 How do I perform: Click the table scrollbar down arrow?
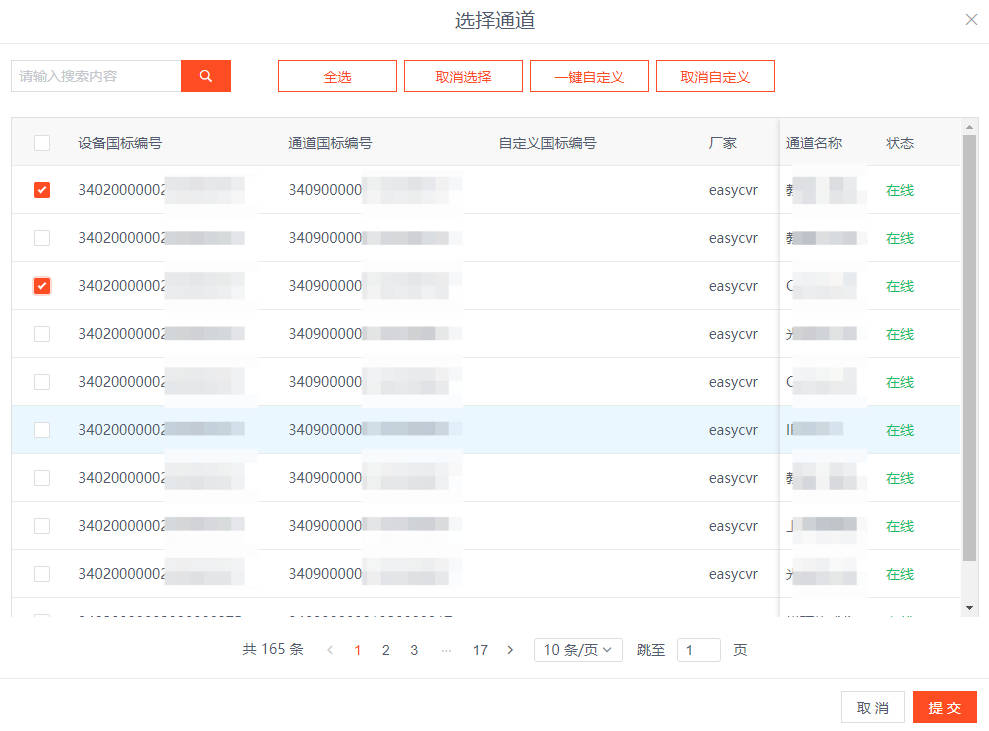[x=969, y=608]
